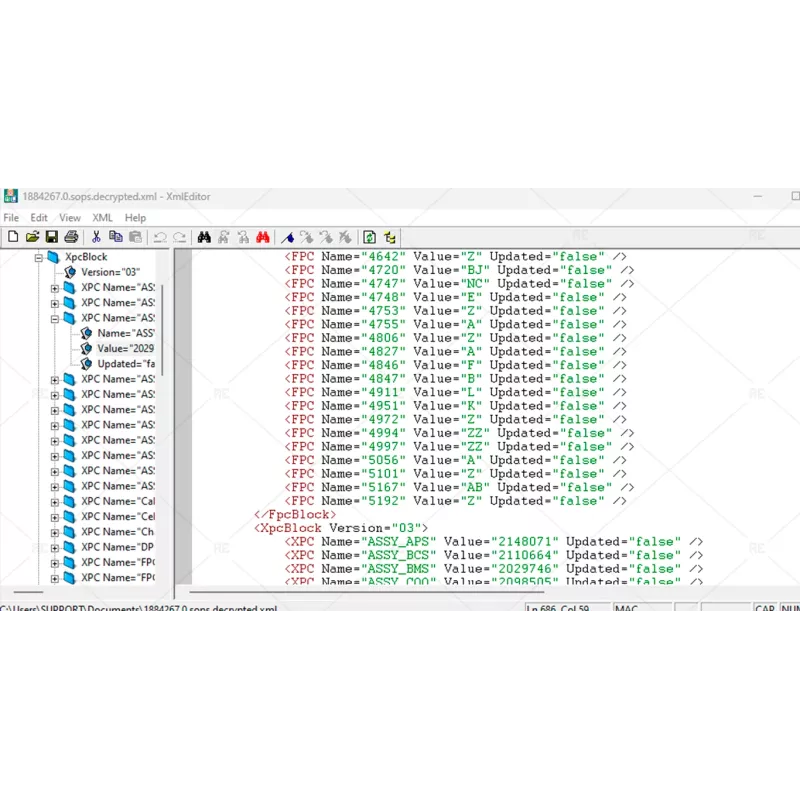Open the XML menu
800x800 pixels.
[x=102, y=217]
